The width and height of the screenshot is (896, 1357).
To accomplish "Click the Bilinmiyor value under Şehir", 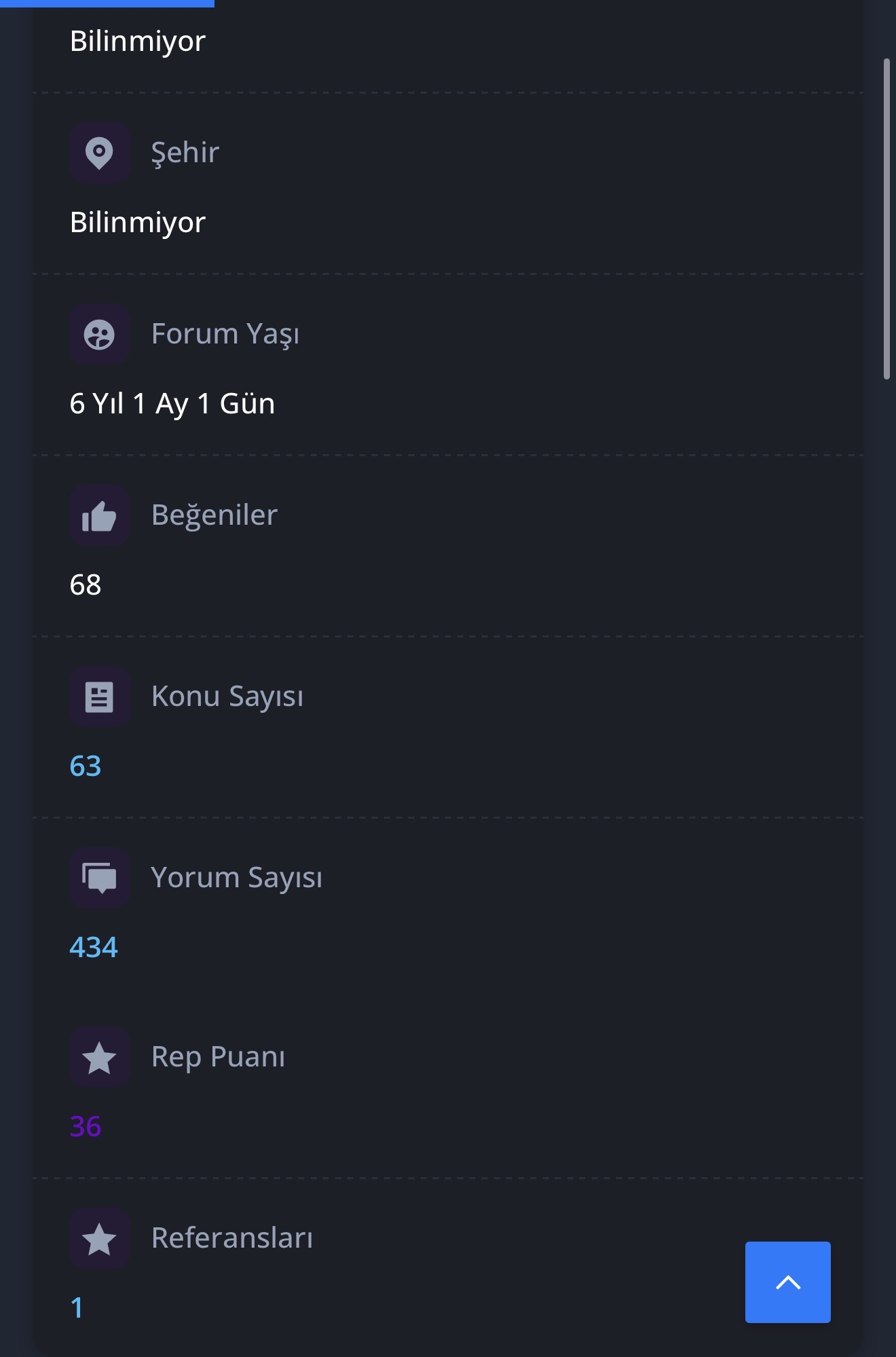I will [138, 223].
